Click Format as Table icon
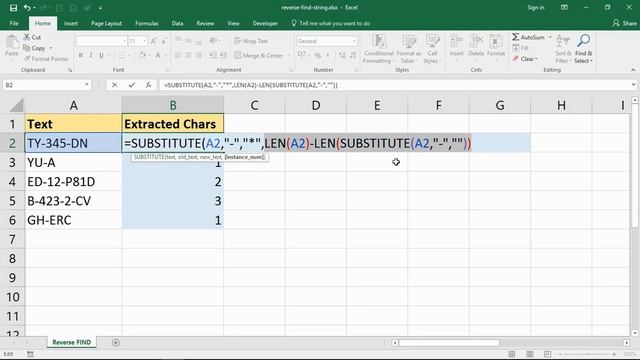Viewport: 640px width, 360px height. click(409, 42)
